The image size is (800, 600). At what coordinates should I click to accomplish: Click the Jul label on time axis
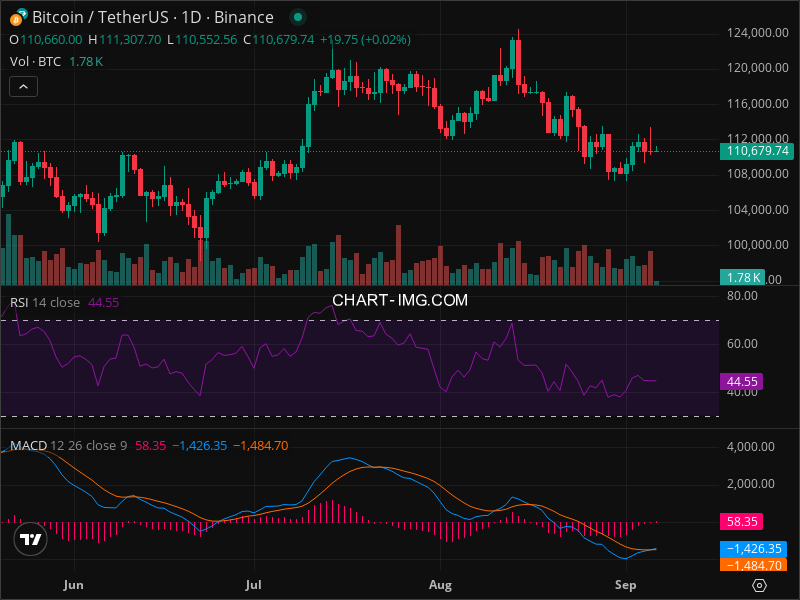pyautogui.click(x=253, y=584)
